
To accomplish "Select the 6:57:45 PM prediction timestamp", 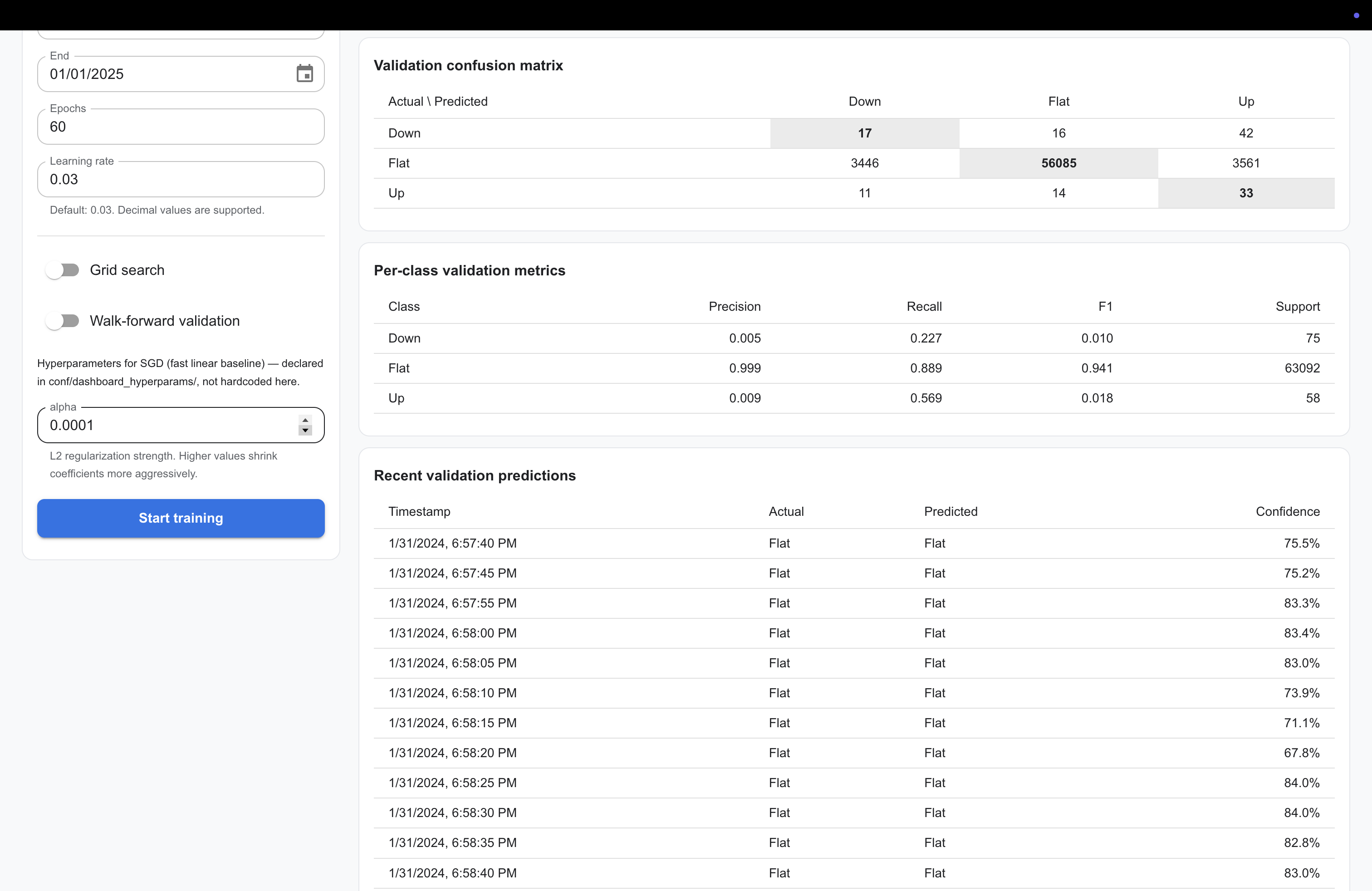I will pyautogui.click(x=452, y=573).
